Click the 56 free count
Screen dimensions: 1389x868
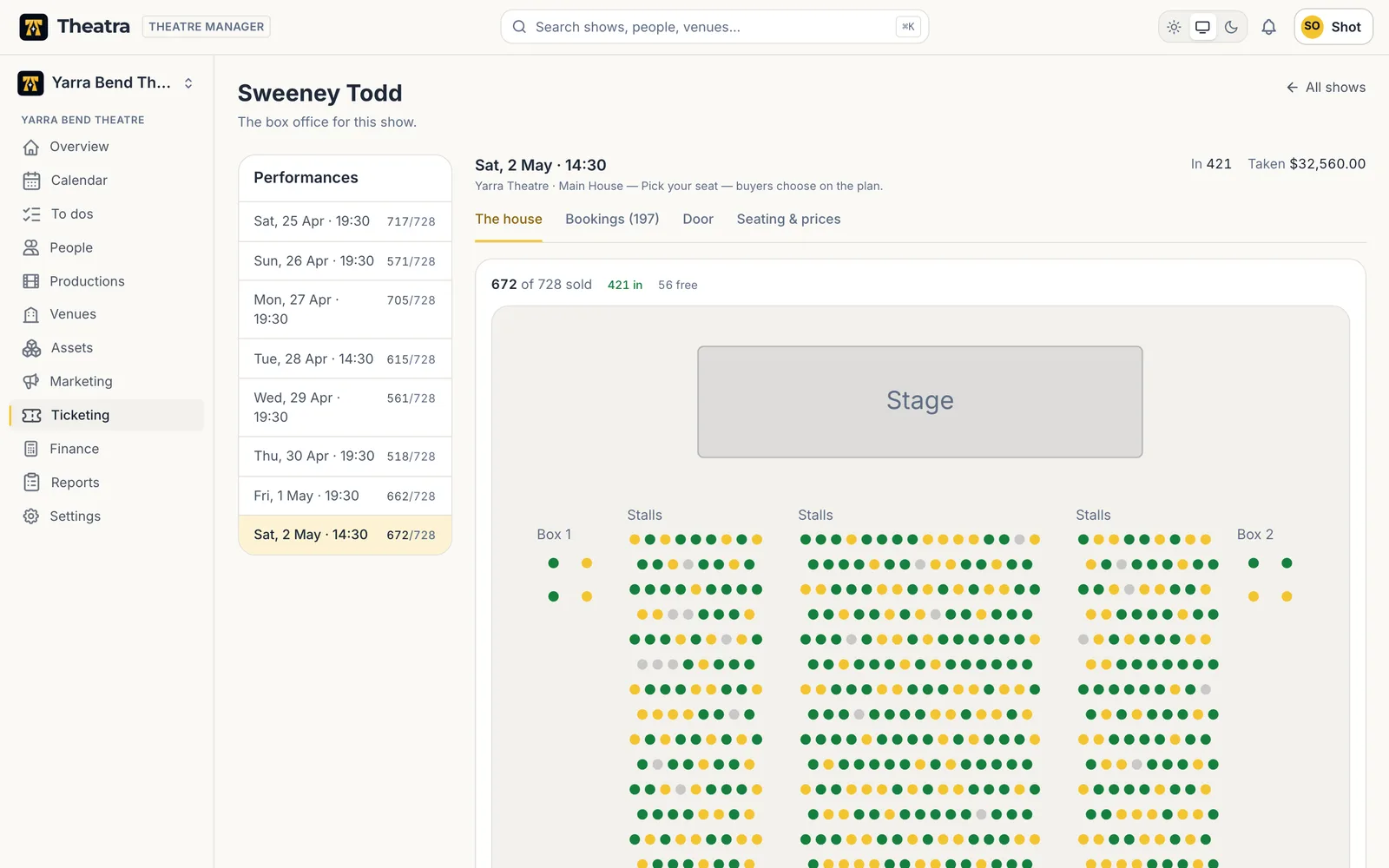tap(678, 285)
